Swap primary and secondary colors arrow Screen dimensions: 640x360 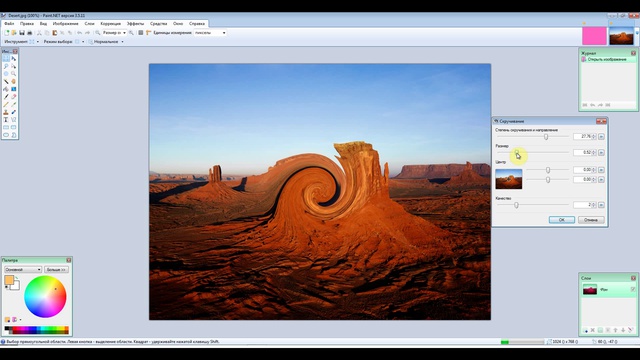coord(17,278)
